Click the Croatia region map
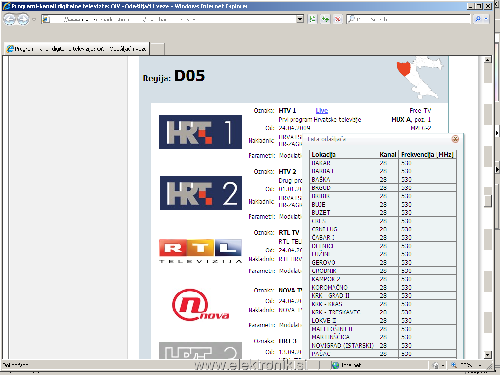Image resolution: width=500 pixels, height=375 pixels. (x=419, y=78)
